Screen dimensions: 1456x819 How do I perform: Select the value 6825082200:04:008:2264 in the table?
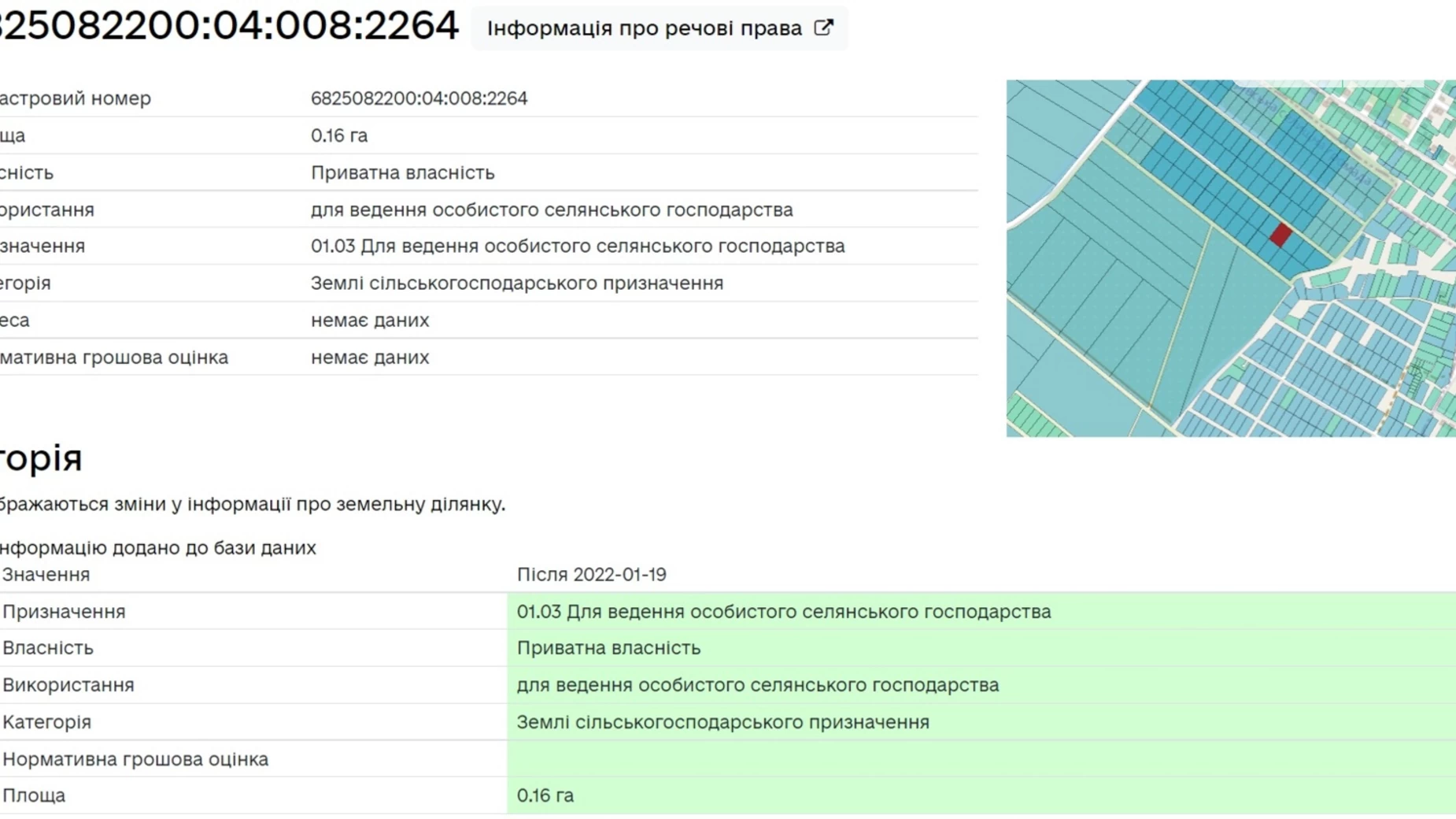(419, 98)
